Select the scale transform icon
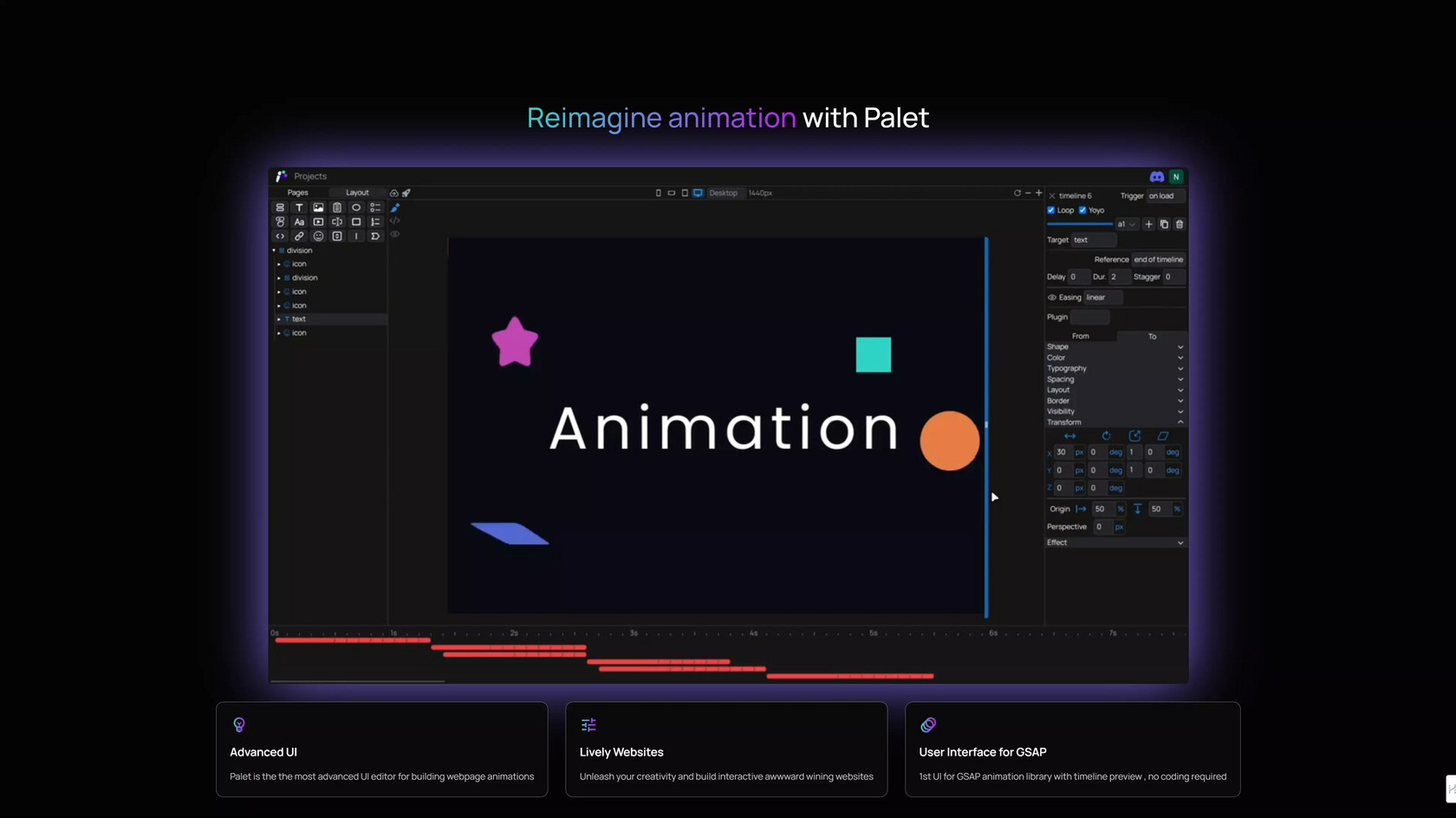 click(x=1134, y=436)
